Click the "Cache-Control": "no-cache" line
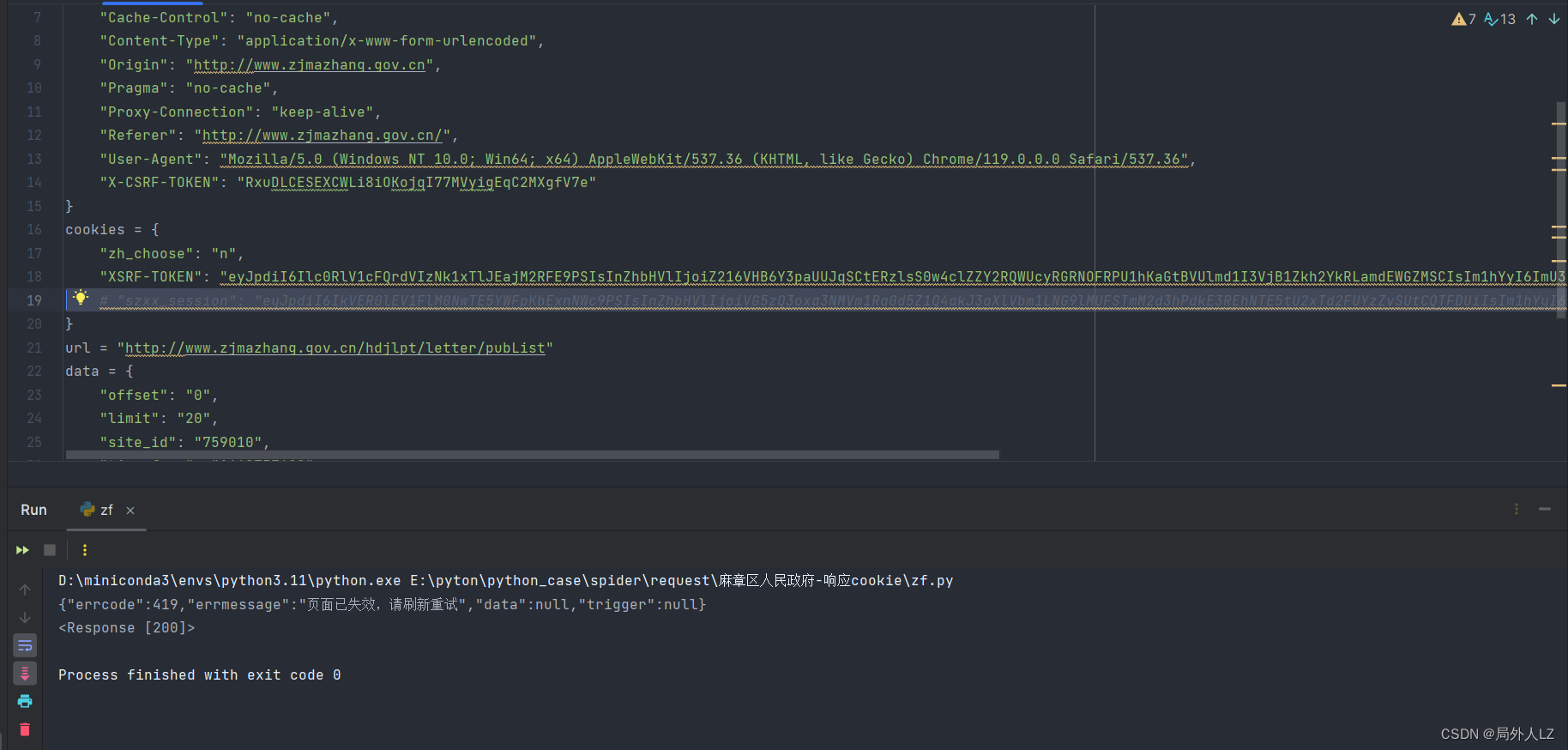Viewport: 1568px width, 750px height. click(x=219, y=18)
